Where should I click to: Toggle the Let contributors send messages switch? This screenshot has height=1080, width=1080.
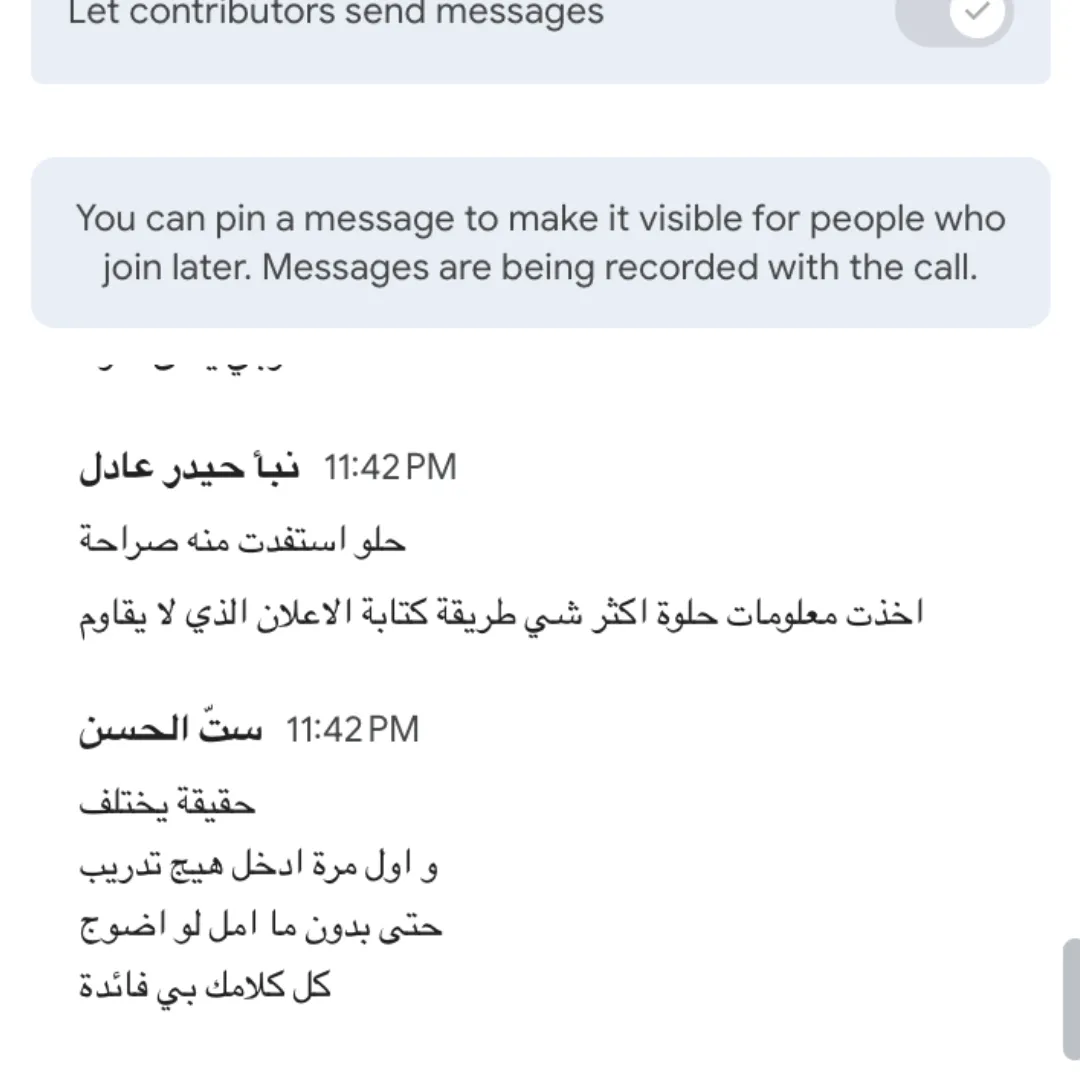tap(954, 15)
